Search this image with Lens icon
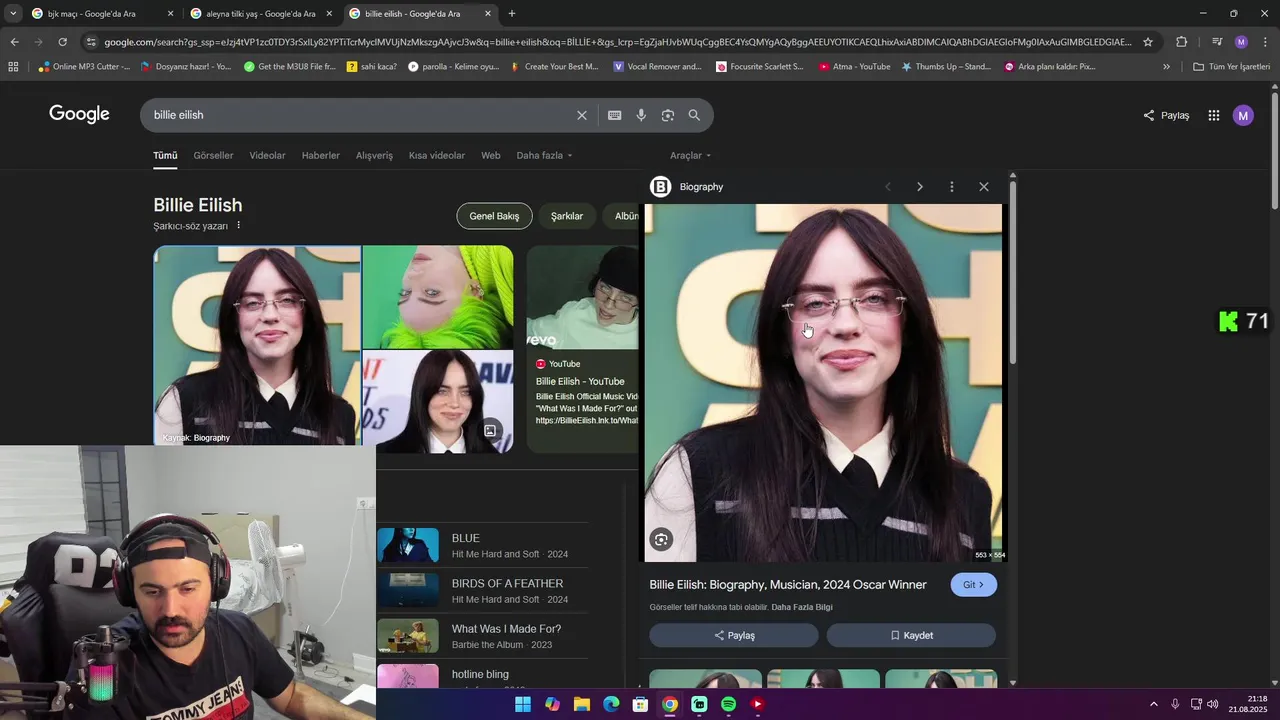 click(661, 540)
